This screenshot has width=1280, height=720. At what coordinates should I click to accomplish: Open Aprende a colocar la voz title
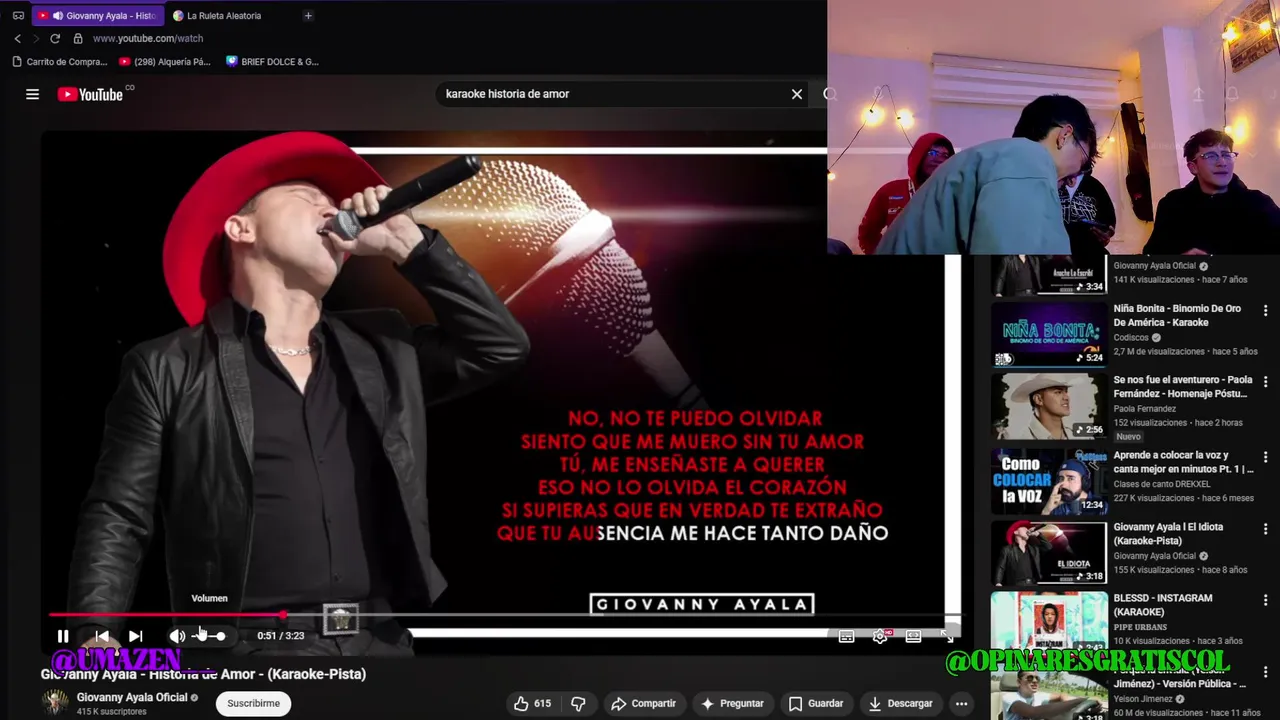pyautogui.click(x=1183, y=462)
